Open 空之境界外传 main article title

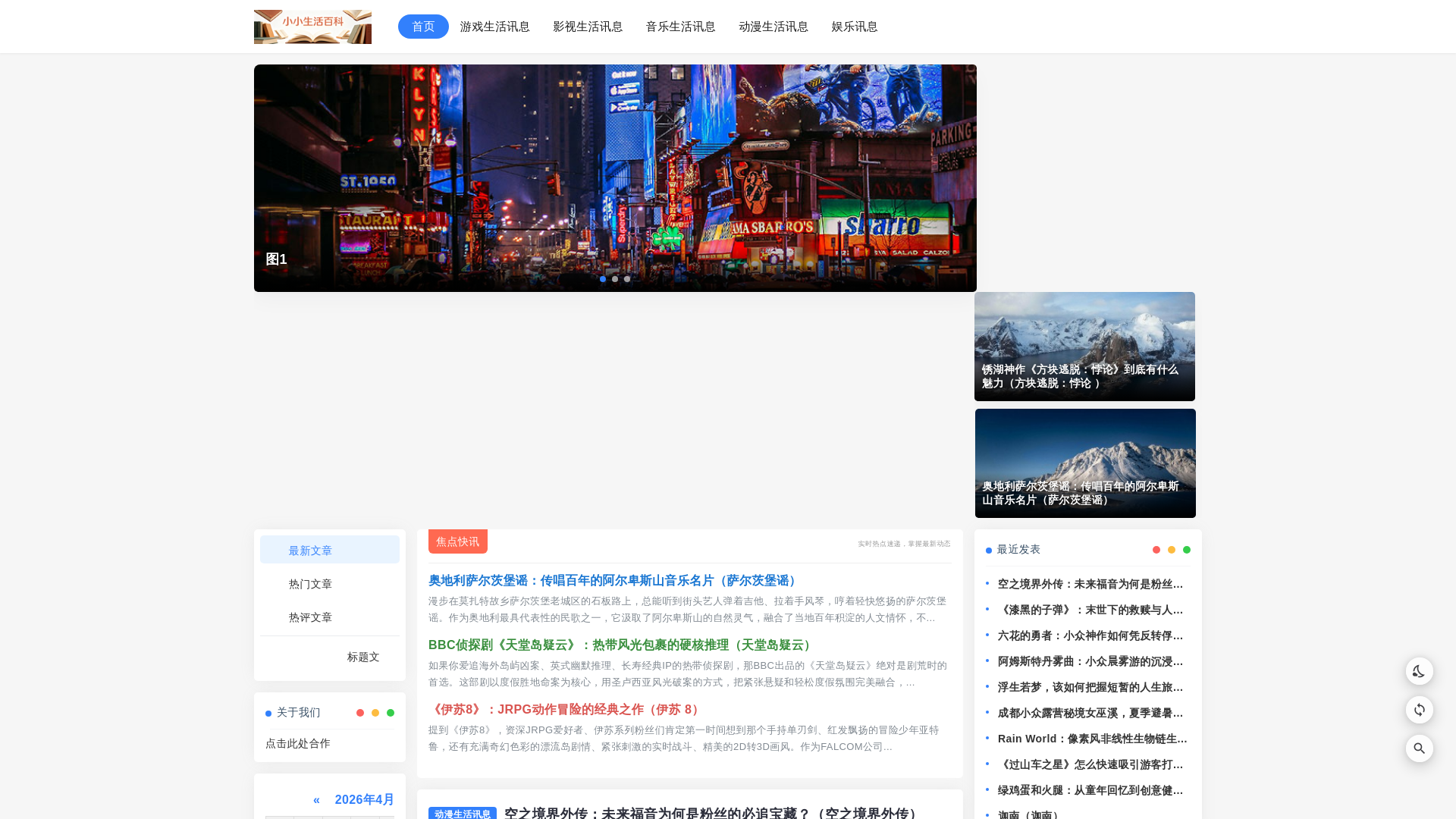[x=713, y=812]
